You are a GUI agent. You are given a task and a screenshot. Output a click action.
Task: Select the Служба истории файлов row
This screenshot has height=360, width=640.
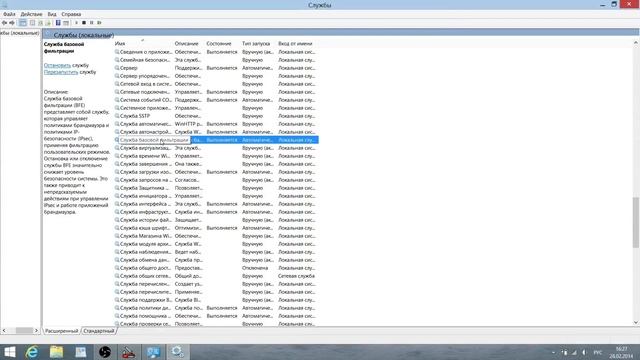coord(216,220)
